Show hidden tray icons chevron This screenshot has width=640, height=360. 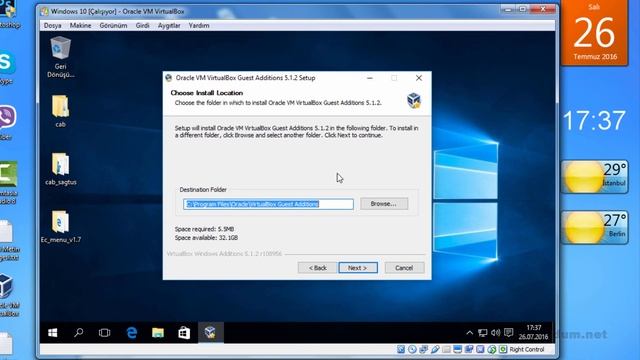click(x=470, y=333)
